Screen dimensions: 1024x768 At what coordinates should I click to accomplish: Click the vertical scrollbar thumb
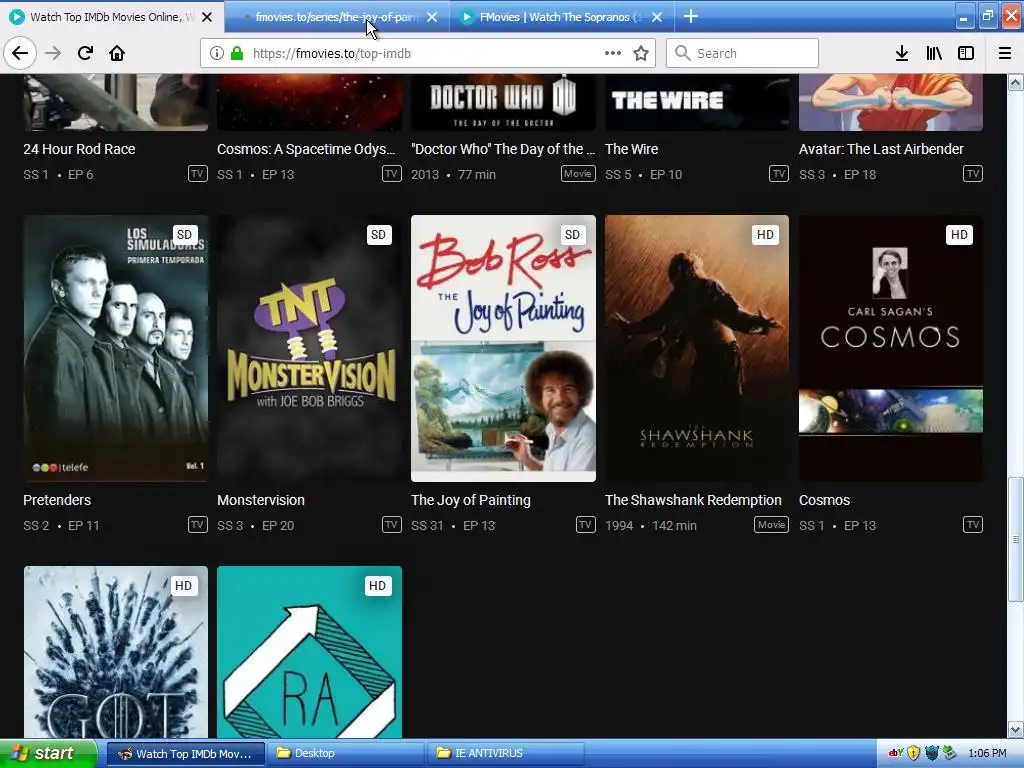point(1015,539)
